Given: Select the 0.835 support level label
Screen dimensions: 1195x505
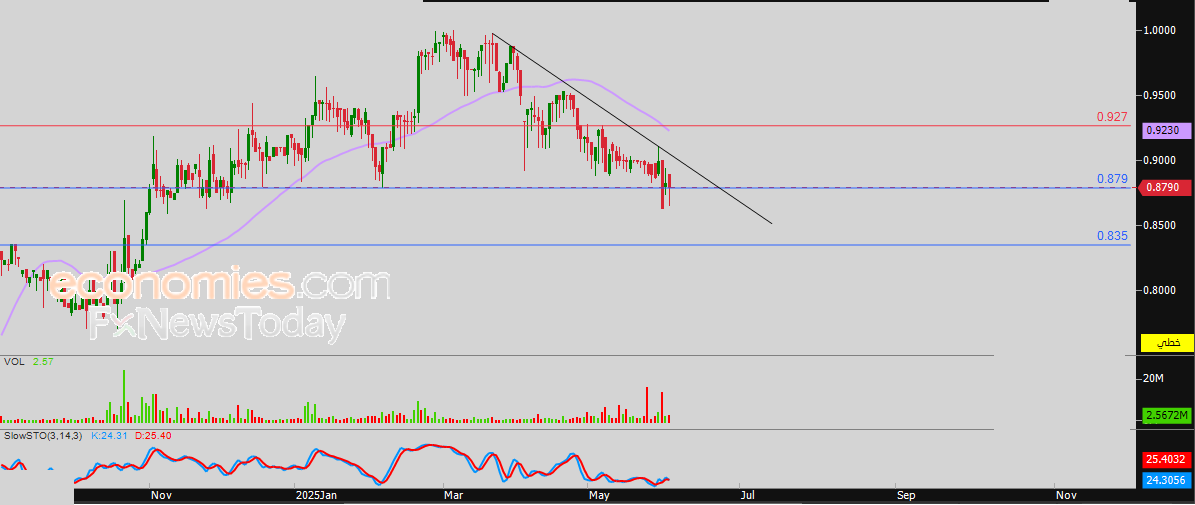Looking at the screenshot, I should tap(1112, 236).
